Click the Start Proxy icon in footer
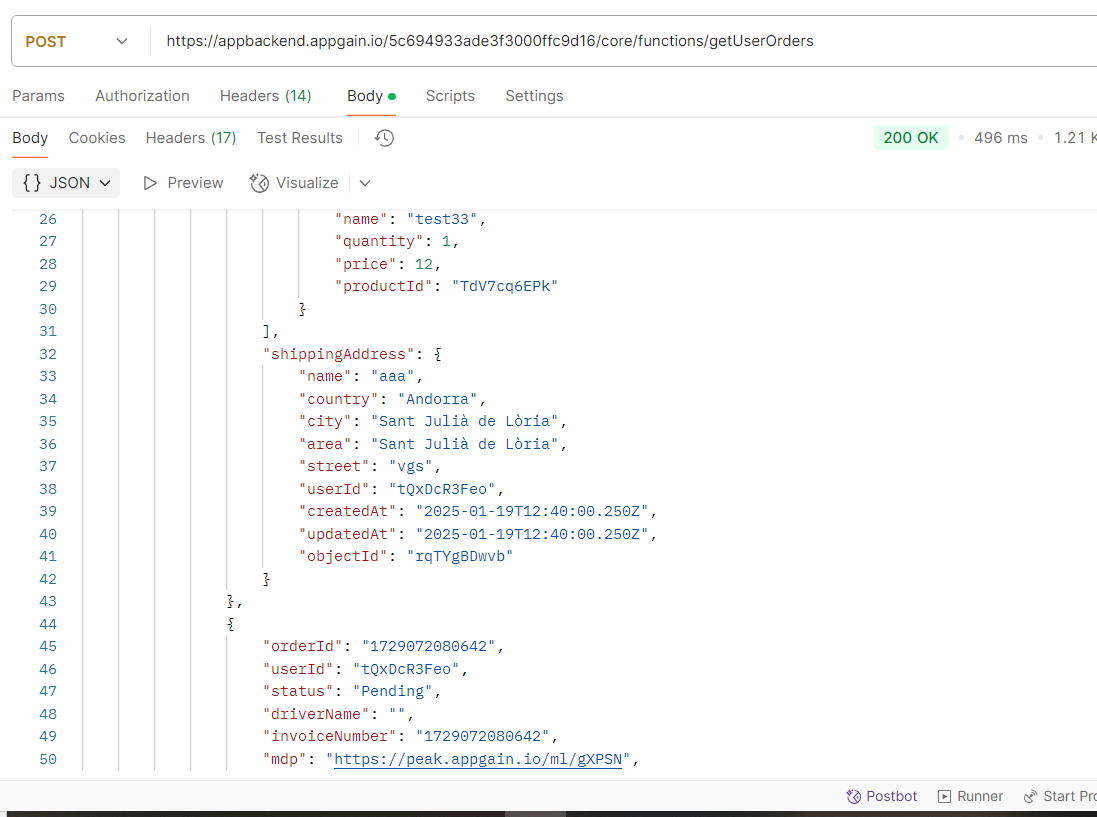 click(1030, 796)
